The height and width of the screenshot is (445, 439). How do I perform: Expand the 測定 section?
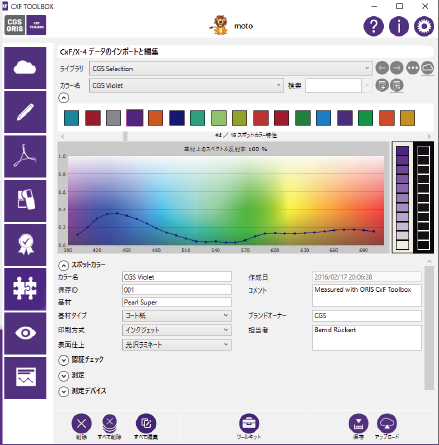pyautogui.click(x=63, y=376)
